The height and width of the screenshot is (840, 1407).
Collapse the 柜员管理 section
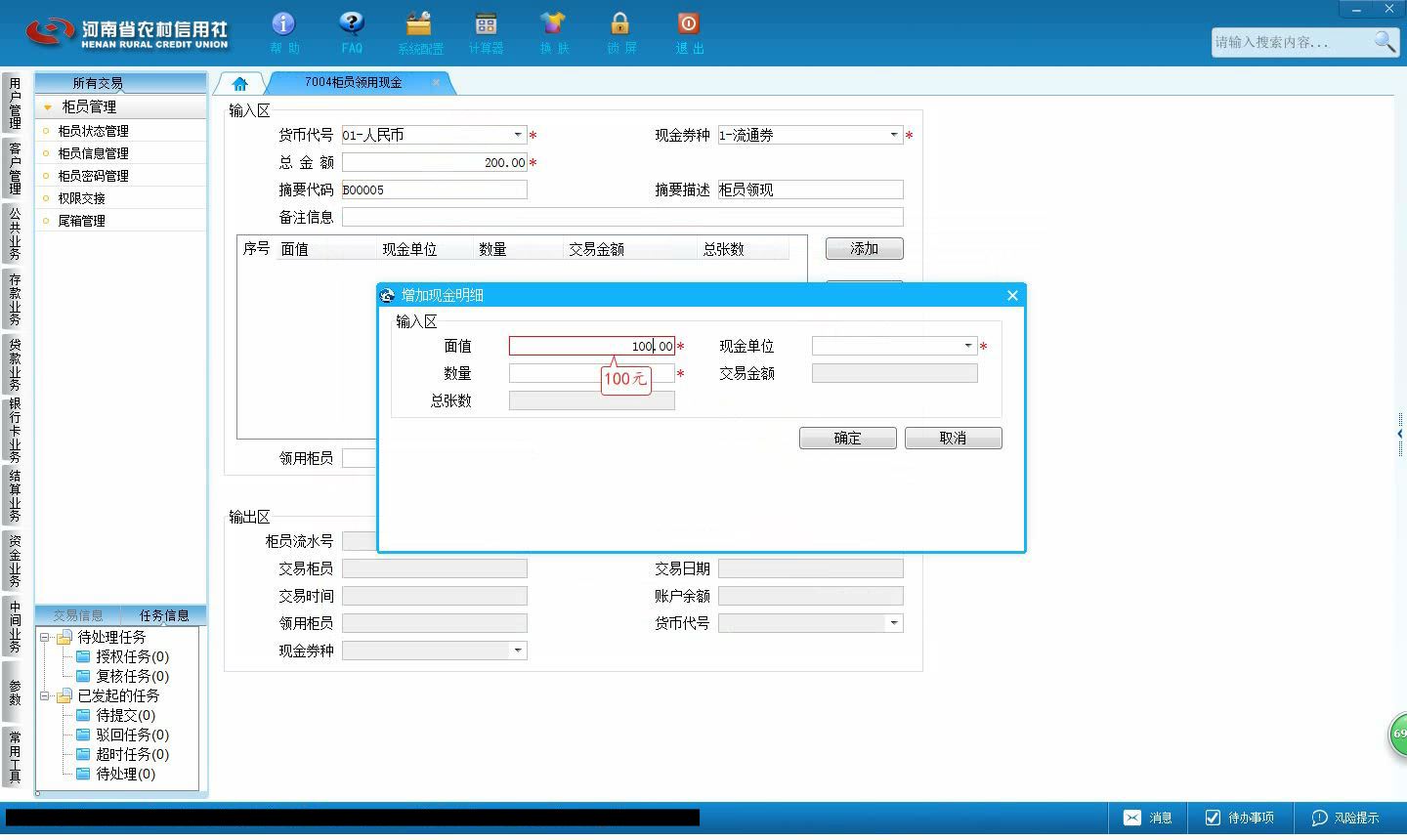point(47,107)
